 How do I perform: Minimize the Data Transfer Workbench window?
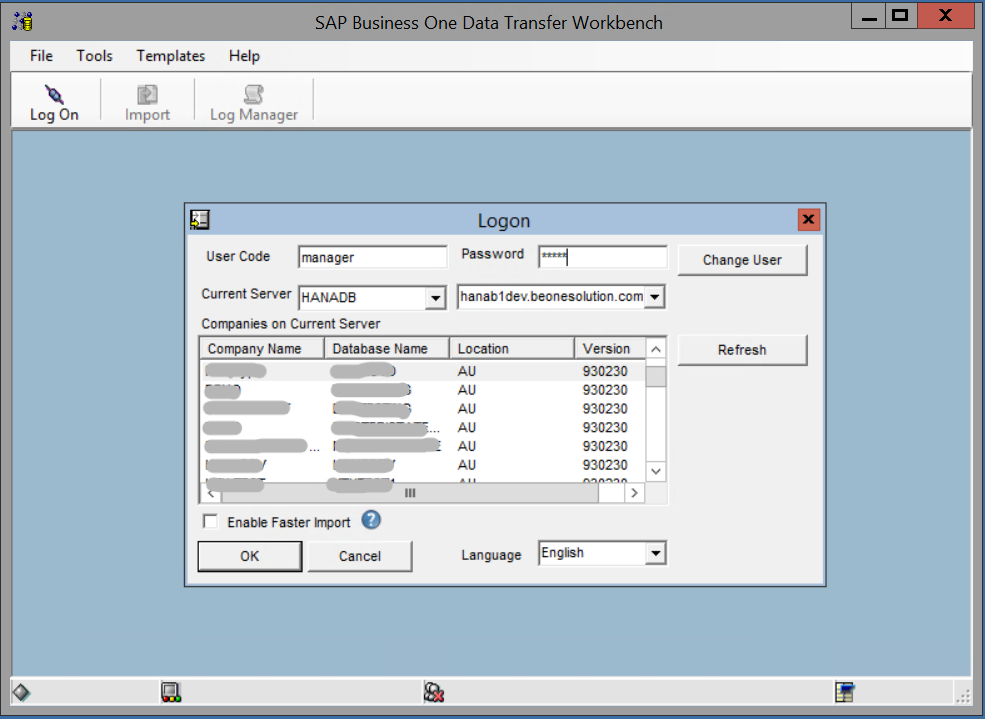pos(869,16)
